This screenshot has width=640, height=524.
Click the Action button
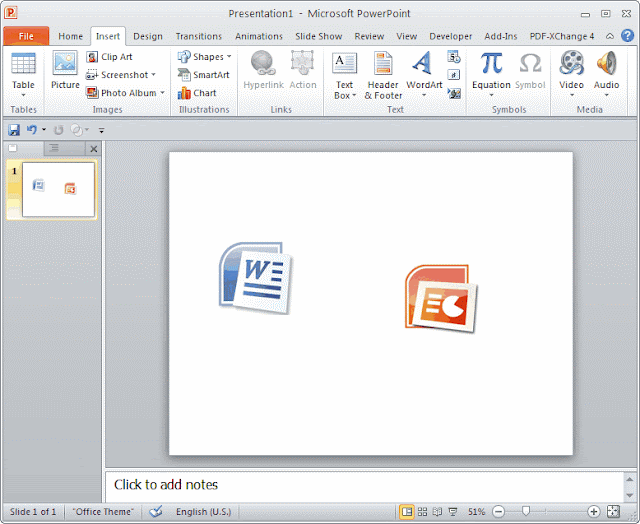303,70
